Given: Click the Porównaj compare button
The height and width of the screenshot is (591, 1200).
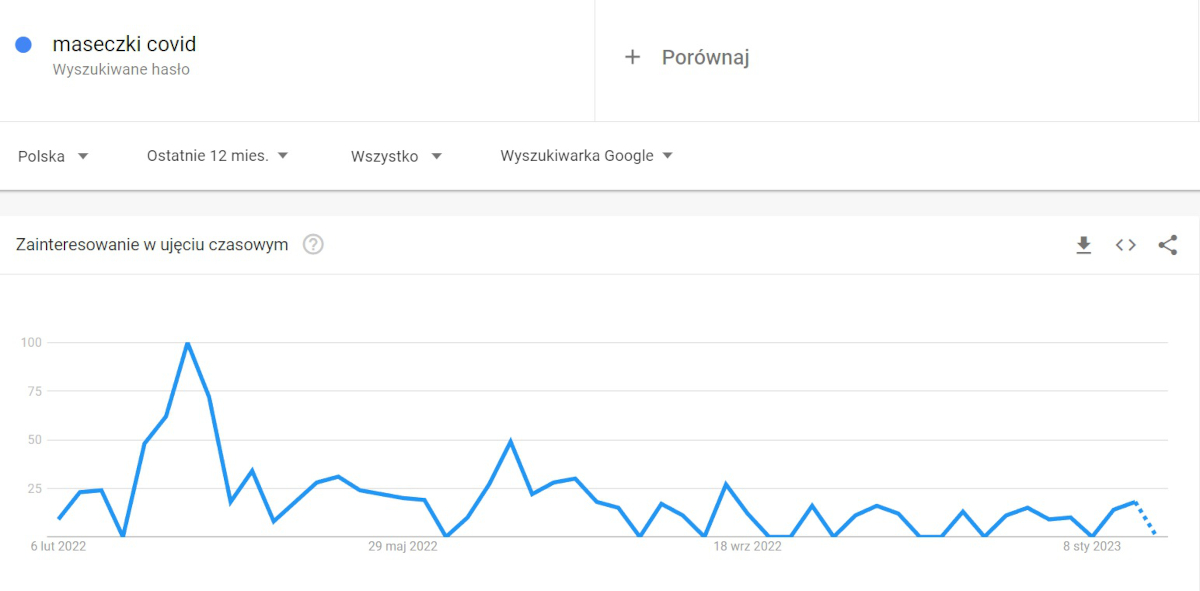Looking at the screenshot, I should click(x=704, y=57).
